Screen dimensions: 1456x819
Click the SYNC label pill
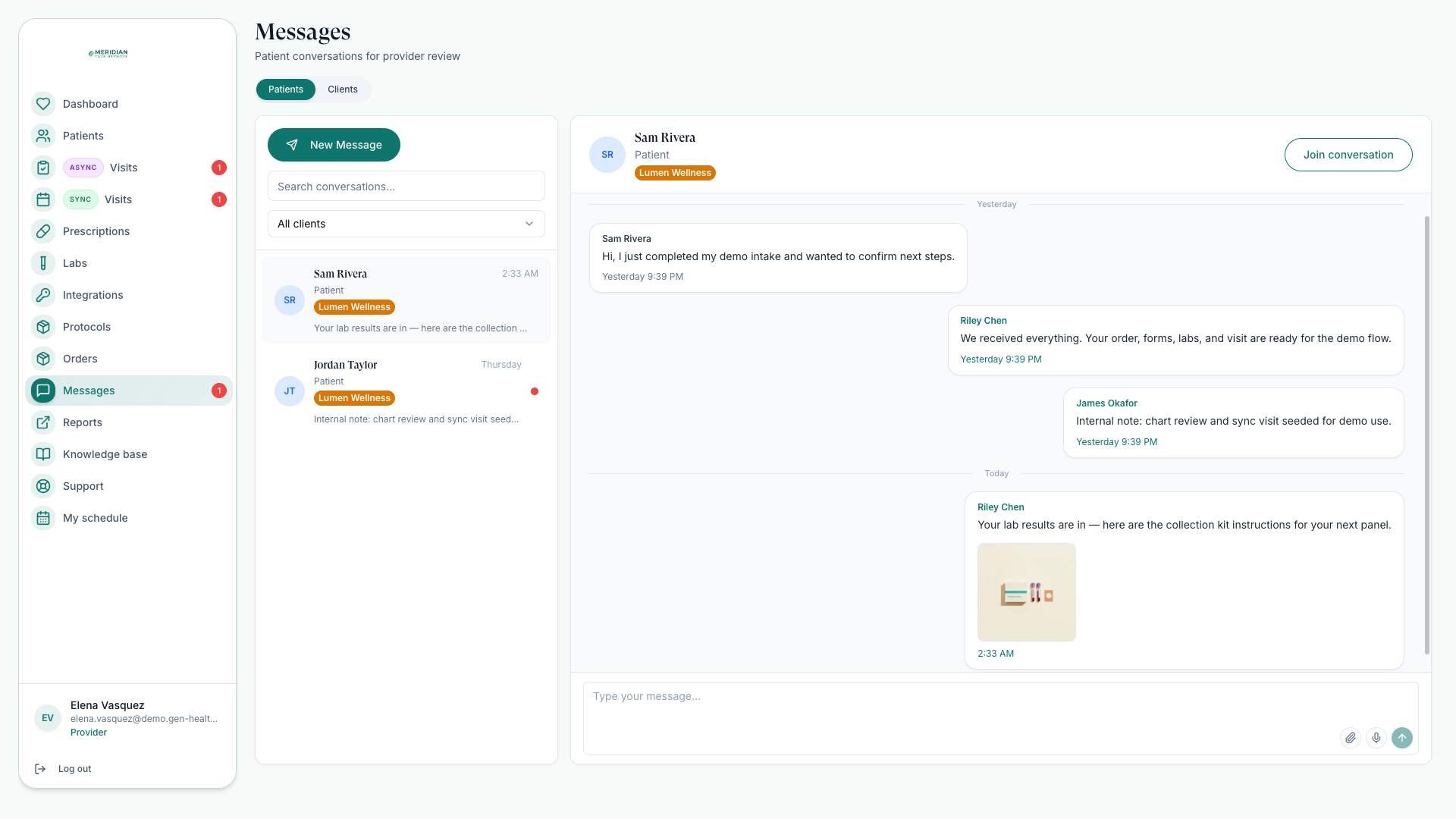point(80,199)
